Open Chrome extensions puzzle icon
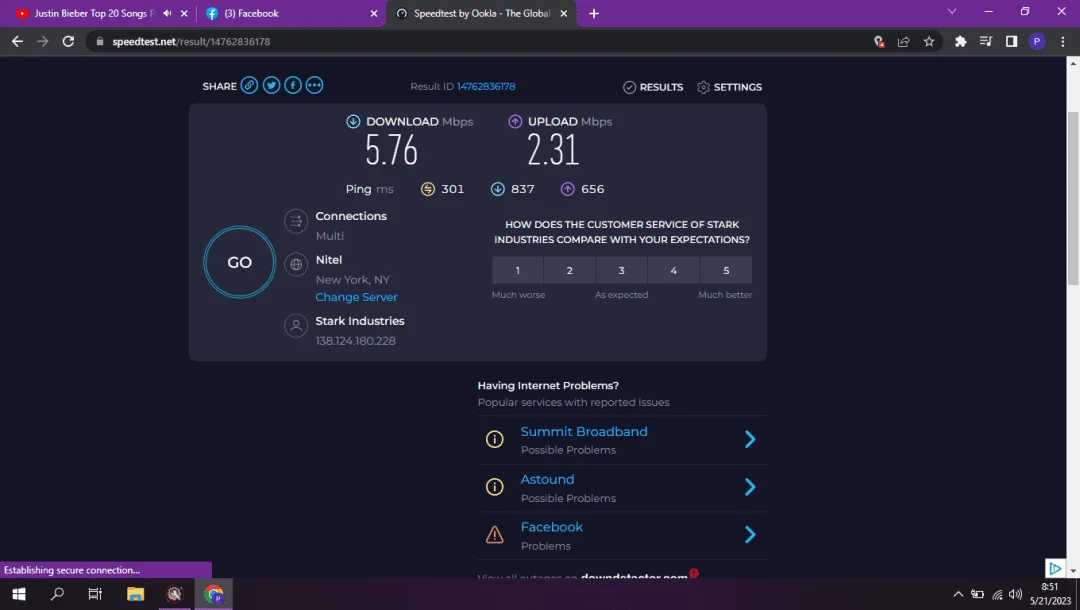 (960, 41)
